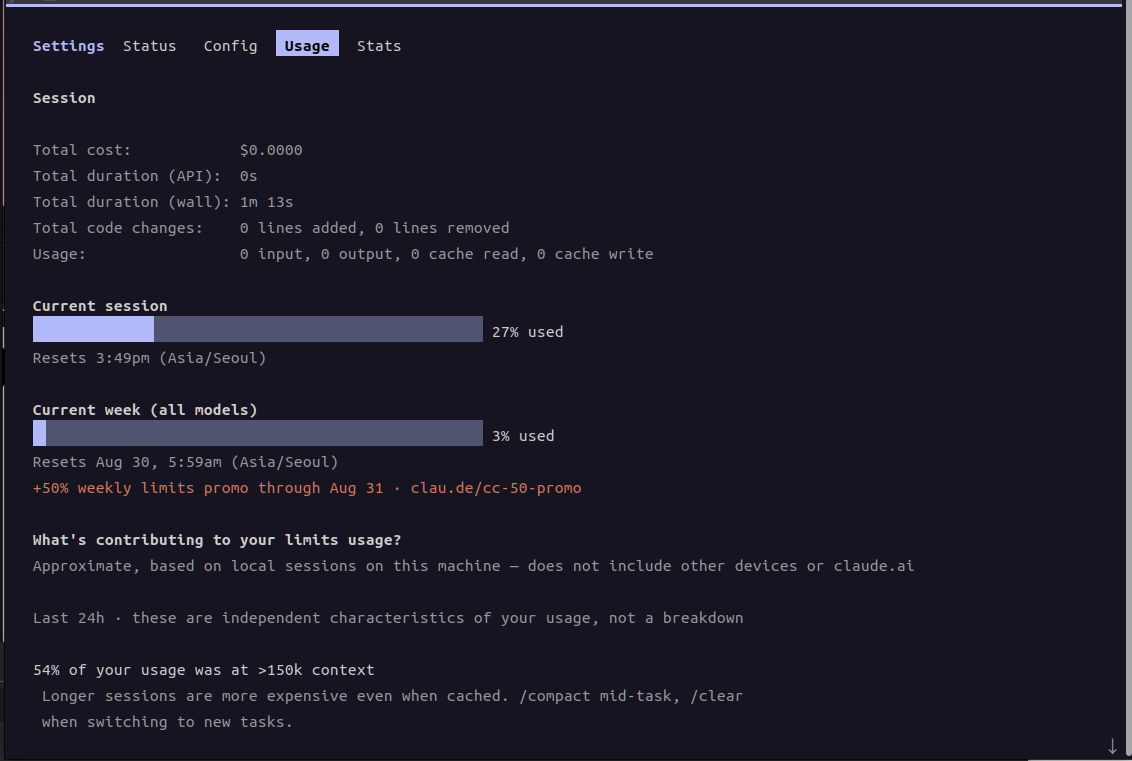Select the Usage tab
Viewport: 1132px width, 761px height.
pyautogui.click(x=307, y=43)
